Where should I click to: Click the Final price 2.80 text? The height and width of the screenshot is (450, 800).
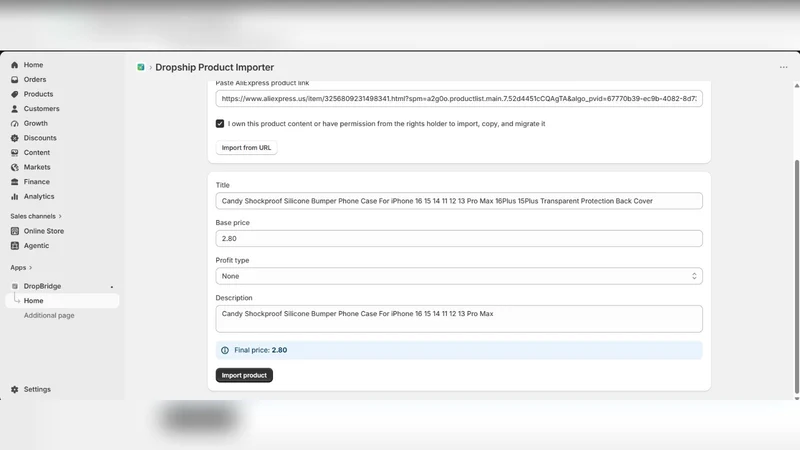coord(261,350)
